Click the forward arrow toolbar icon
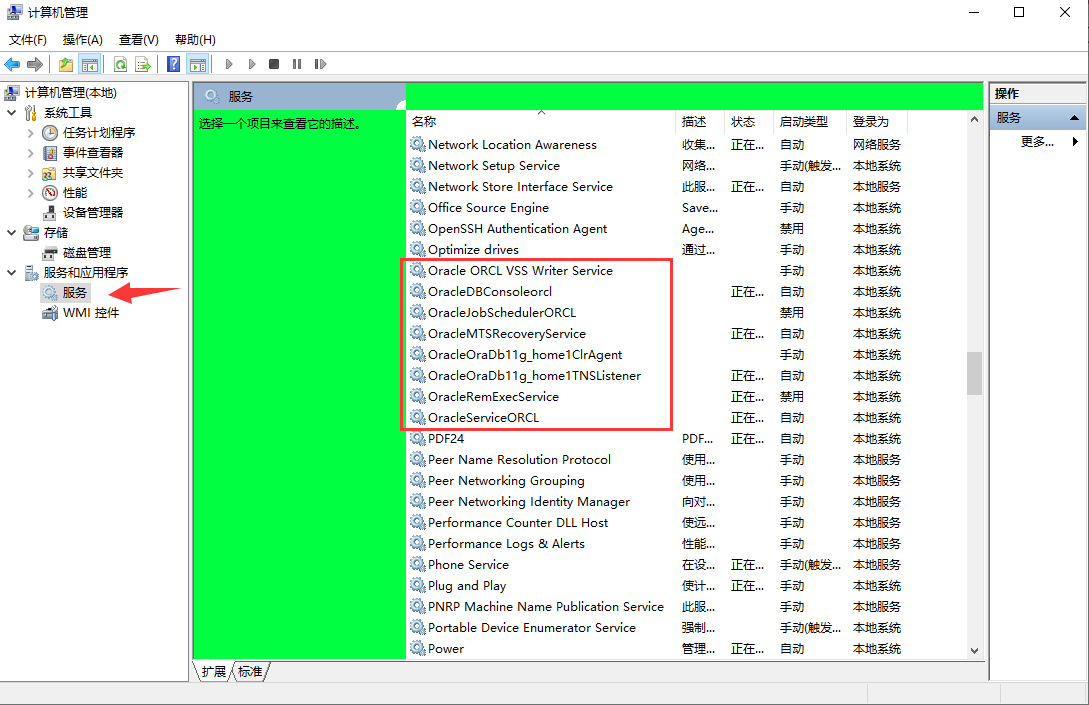The width and height of the screenshot is (1089, 705). (x=35, y=65)
